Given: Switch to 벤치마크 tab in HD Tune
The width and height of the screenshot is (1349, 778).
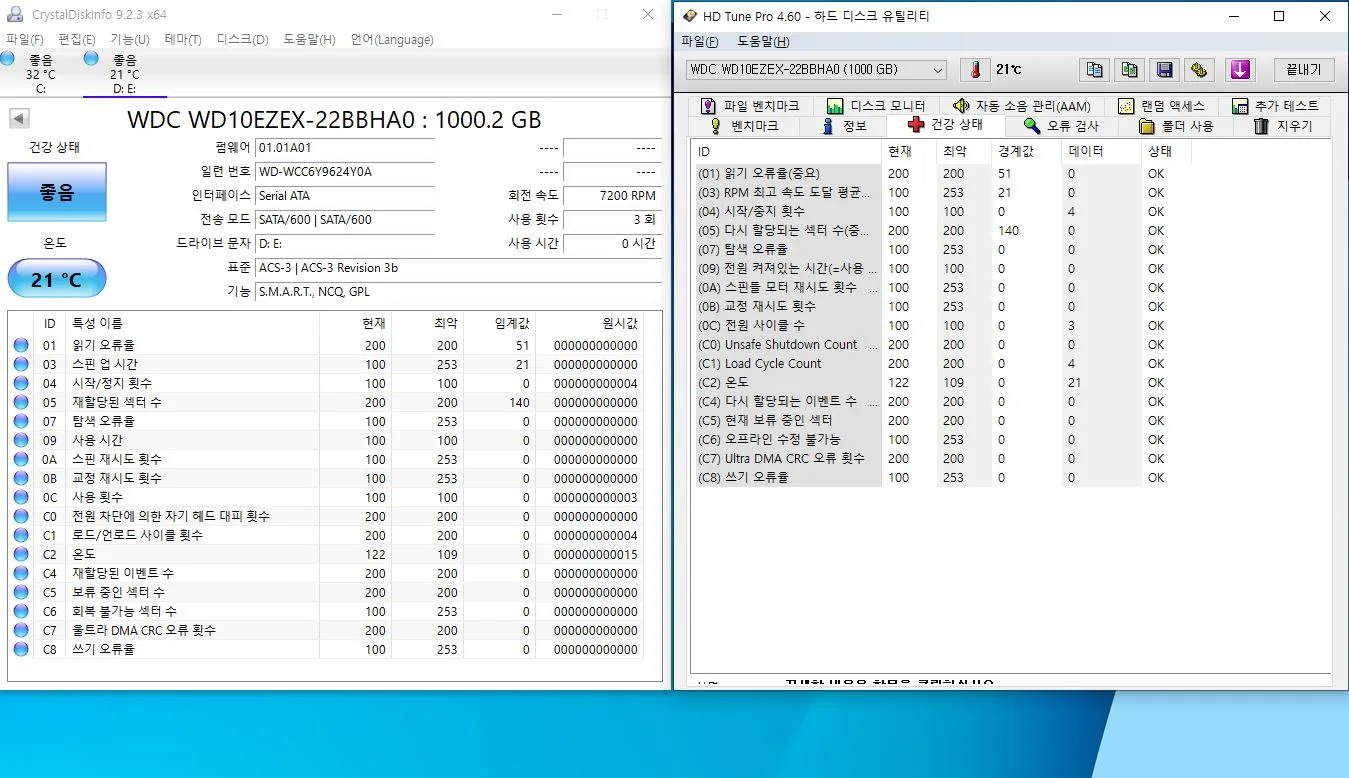Looking at the screenshot, I should tap(742, 126).
